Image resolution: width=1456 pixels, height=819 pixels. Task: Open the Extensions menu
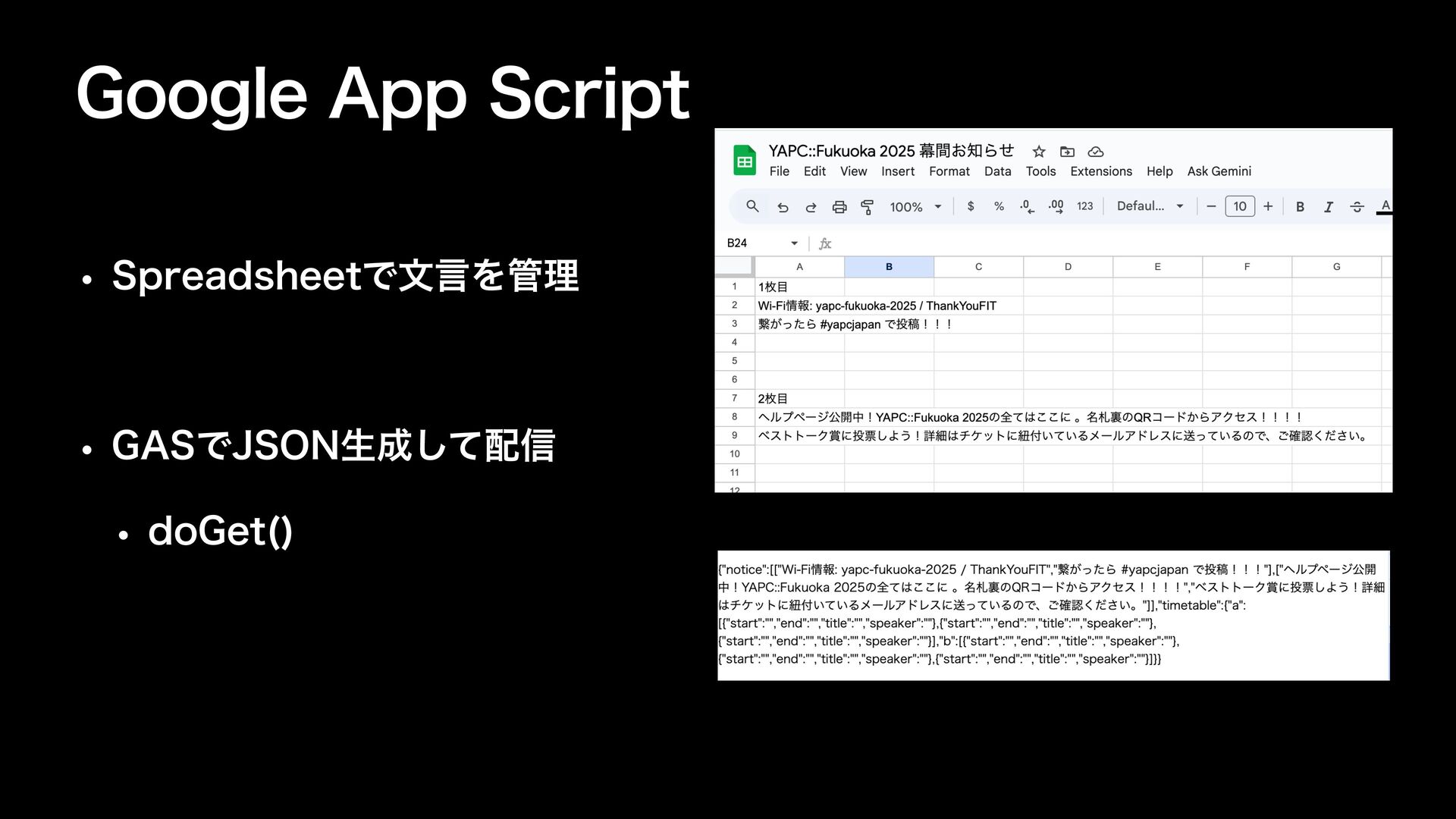1100,171
